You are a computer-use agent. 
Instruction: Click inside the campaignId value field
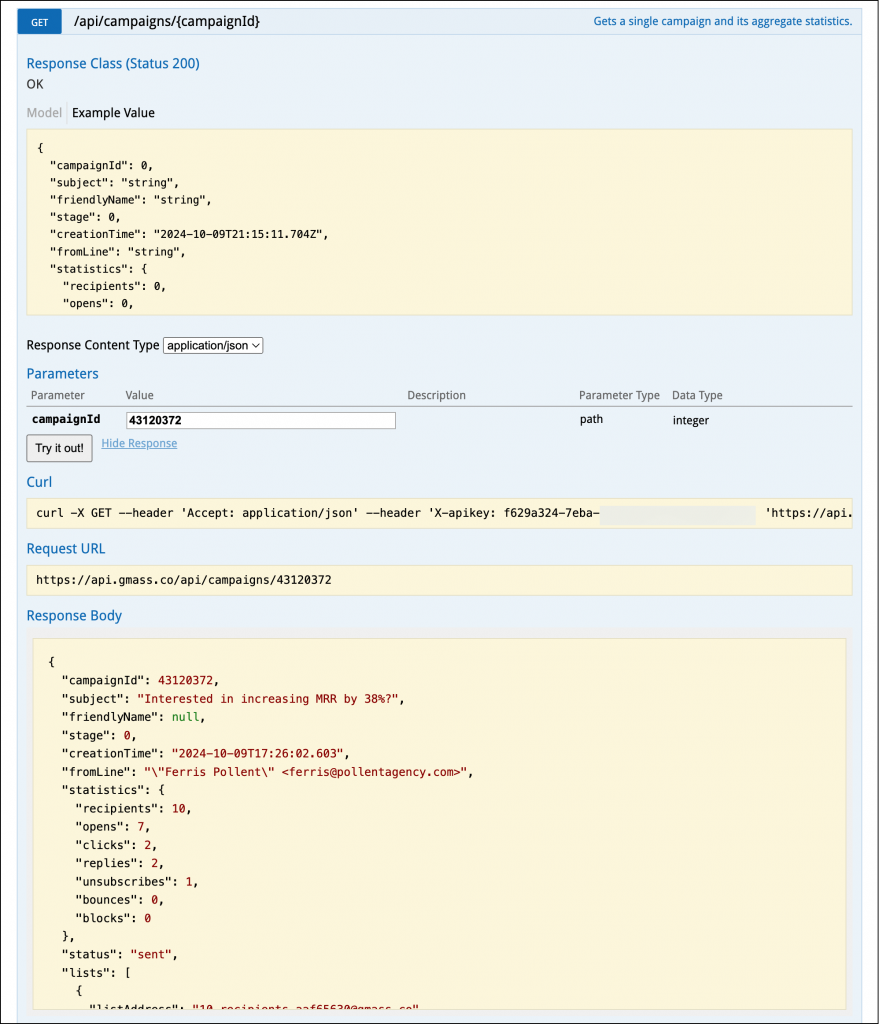pyautogui.click(x=260, y=420)
